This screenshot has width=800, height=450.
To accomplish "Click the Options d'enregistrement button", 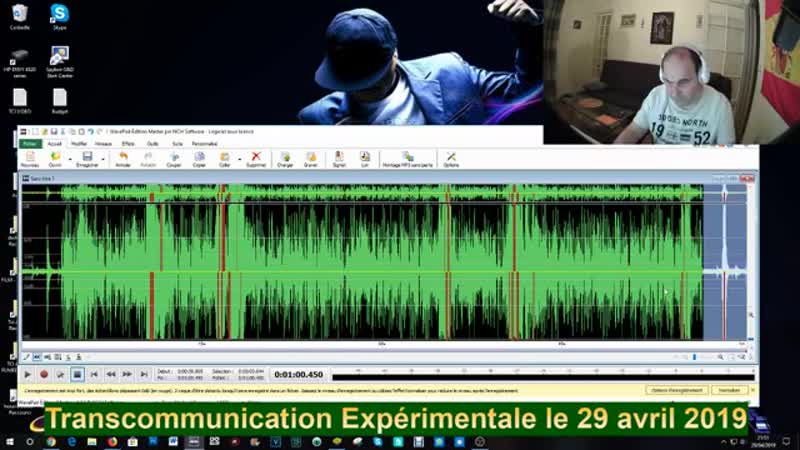I will tap(677, 390).
